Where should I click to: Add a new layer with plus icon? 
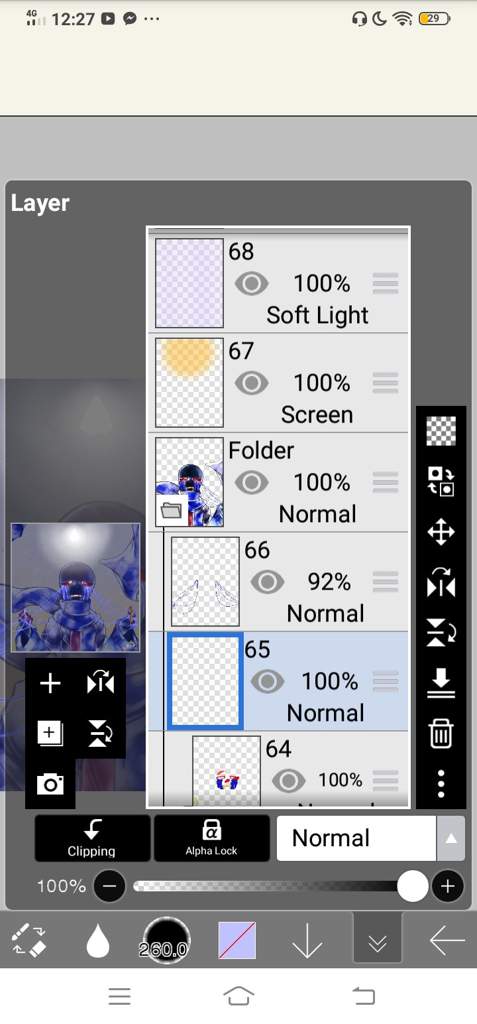(x=50, y=684)
